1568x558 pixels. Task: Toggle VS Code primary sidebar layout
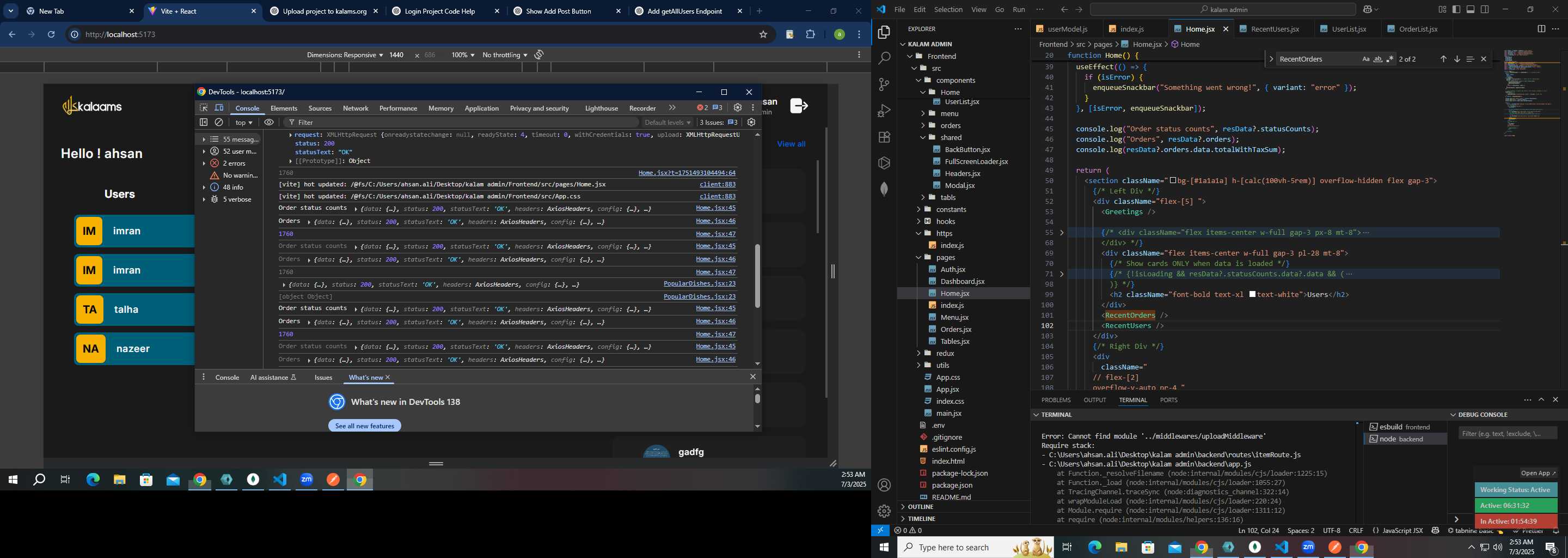click(1456, 10)
